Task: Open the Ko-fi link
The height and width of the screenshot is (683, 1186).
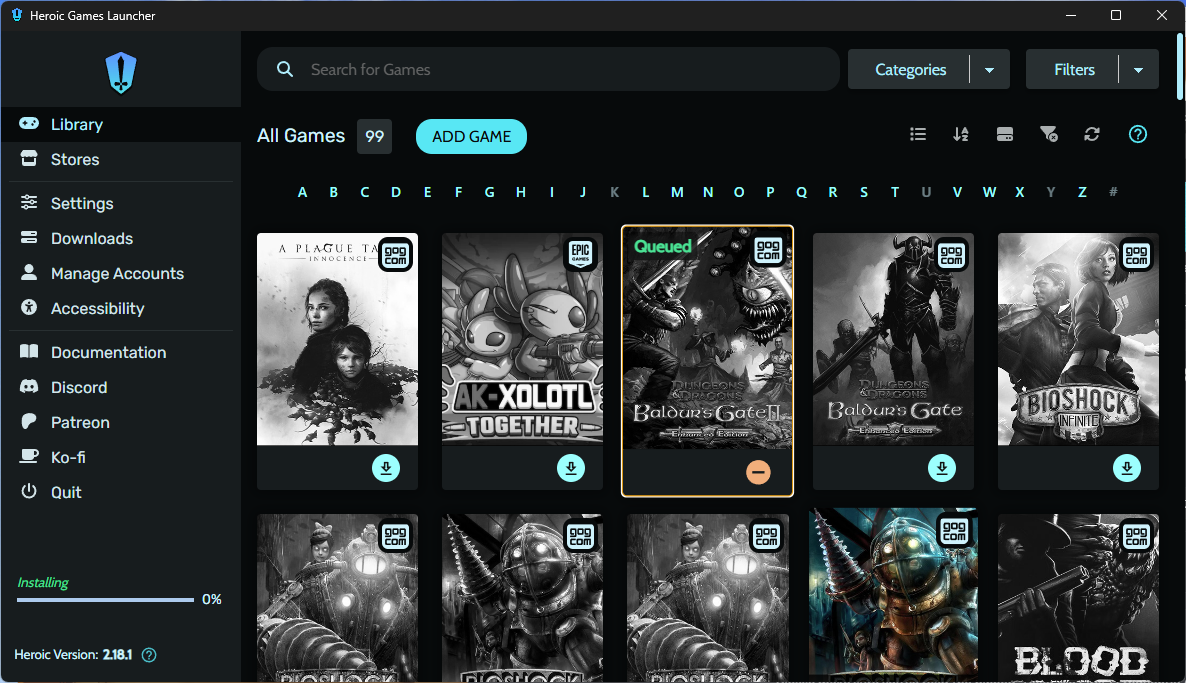Action: point(121,457)
